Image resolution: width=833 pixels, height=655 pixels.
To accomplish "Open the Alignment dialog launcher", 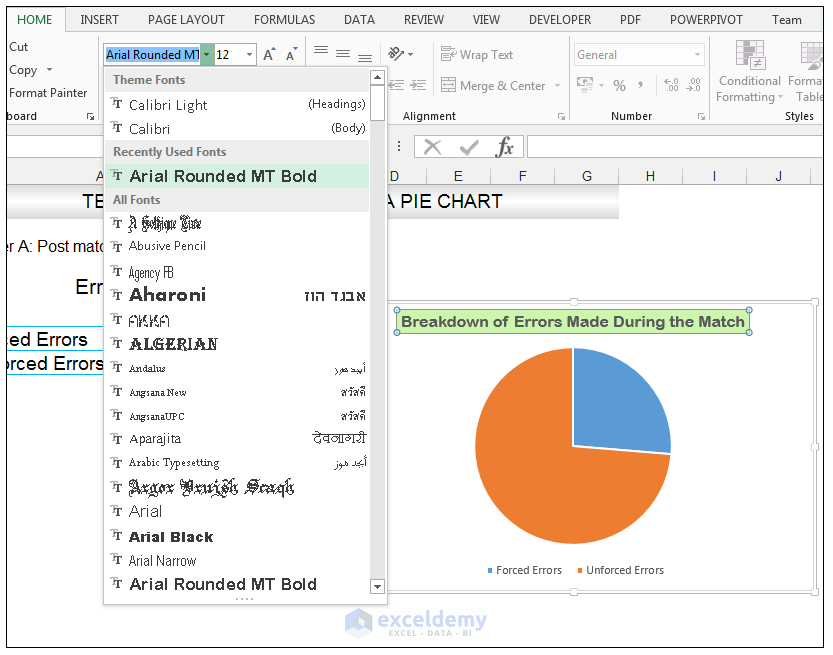I will [561, 116].
